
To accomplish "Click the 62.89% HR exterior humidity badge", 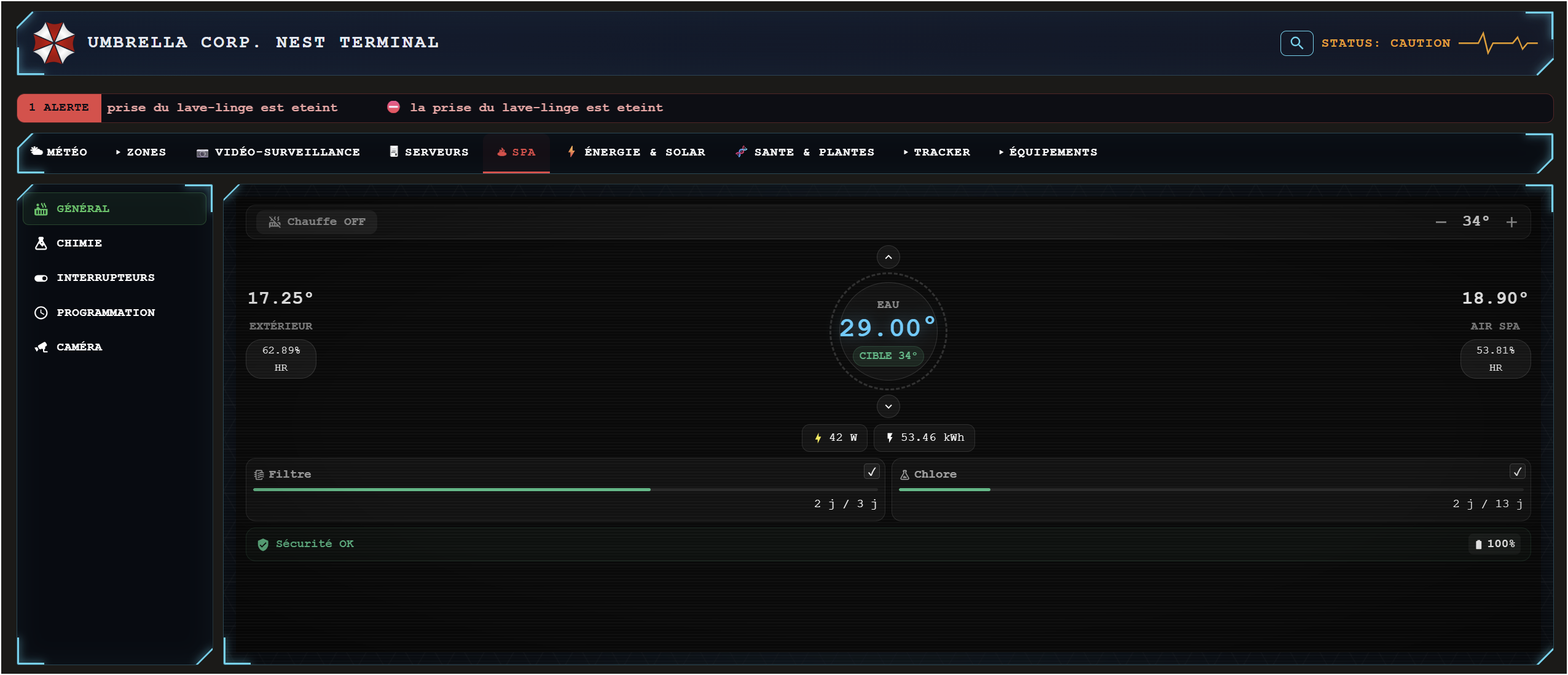I will 281,359.
